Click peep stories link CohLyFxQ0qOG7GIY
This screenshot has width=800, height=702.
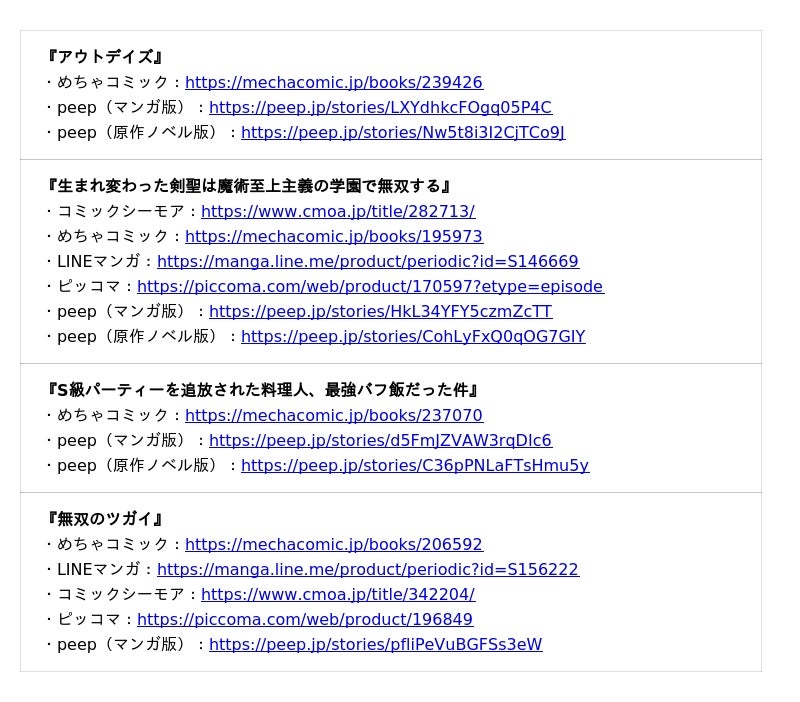[413, 337]
